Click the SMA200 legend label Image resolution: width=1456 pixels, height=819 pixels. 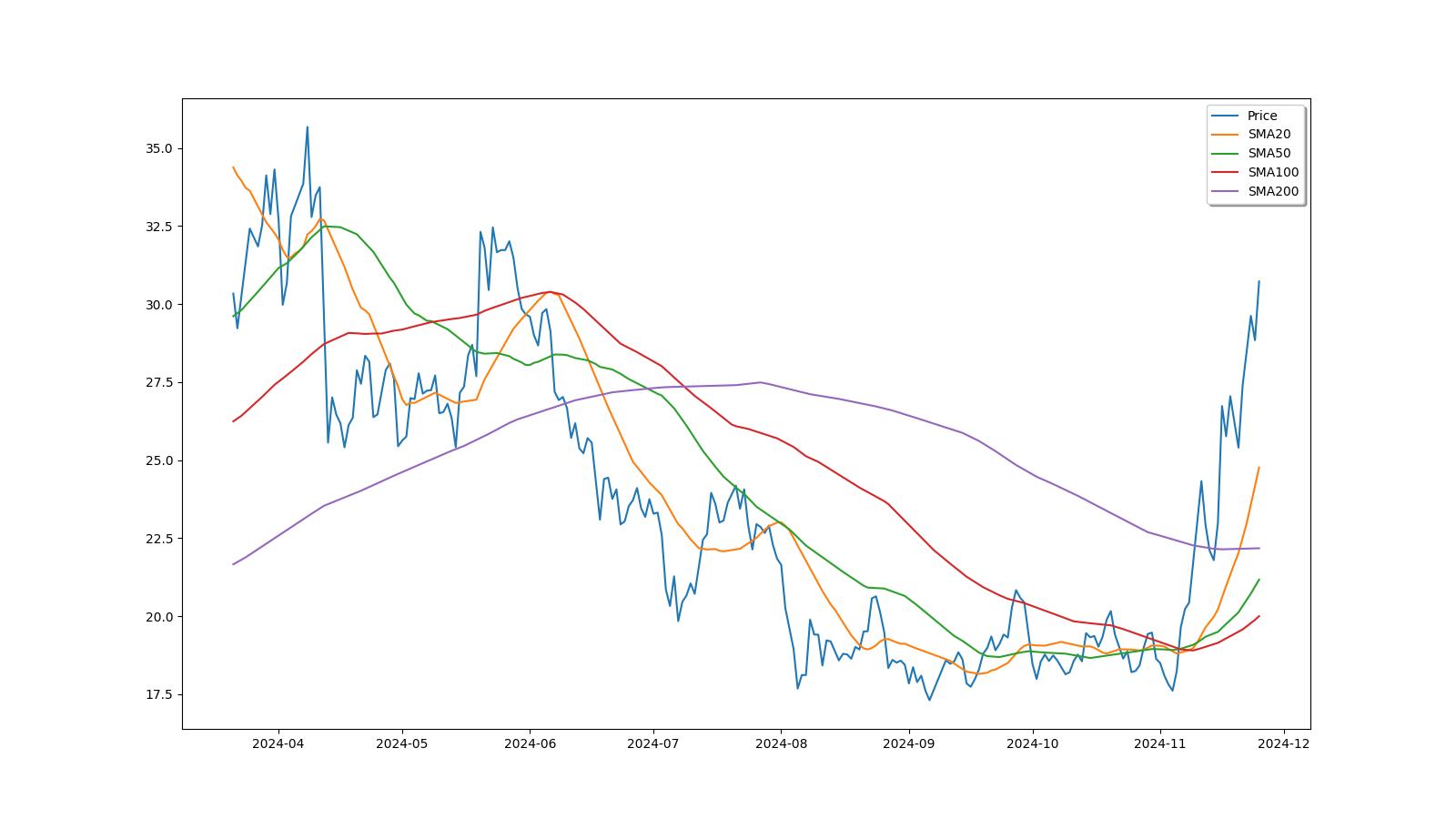coord(1273,192)
